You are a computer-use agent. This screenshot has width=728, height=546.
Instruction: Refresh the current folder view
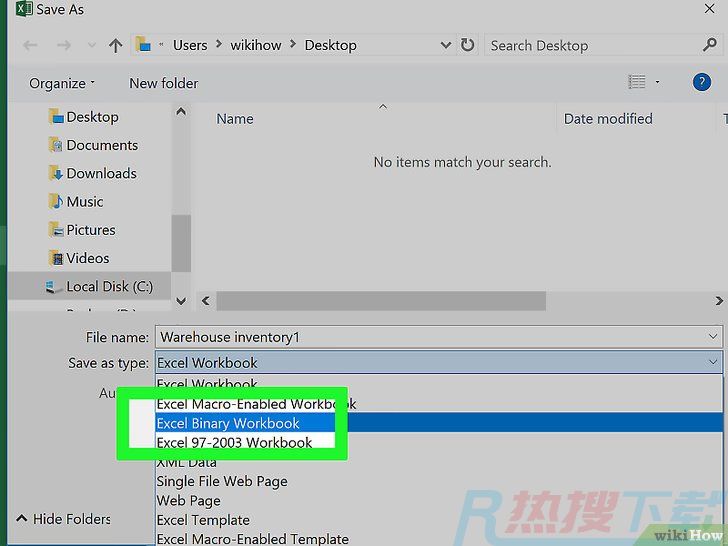[468, 45]
